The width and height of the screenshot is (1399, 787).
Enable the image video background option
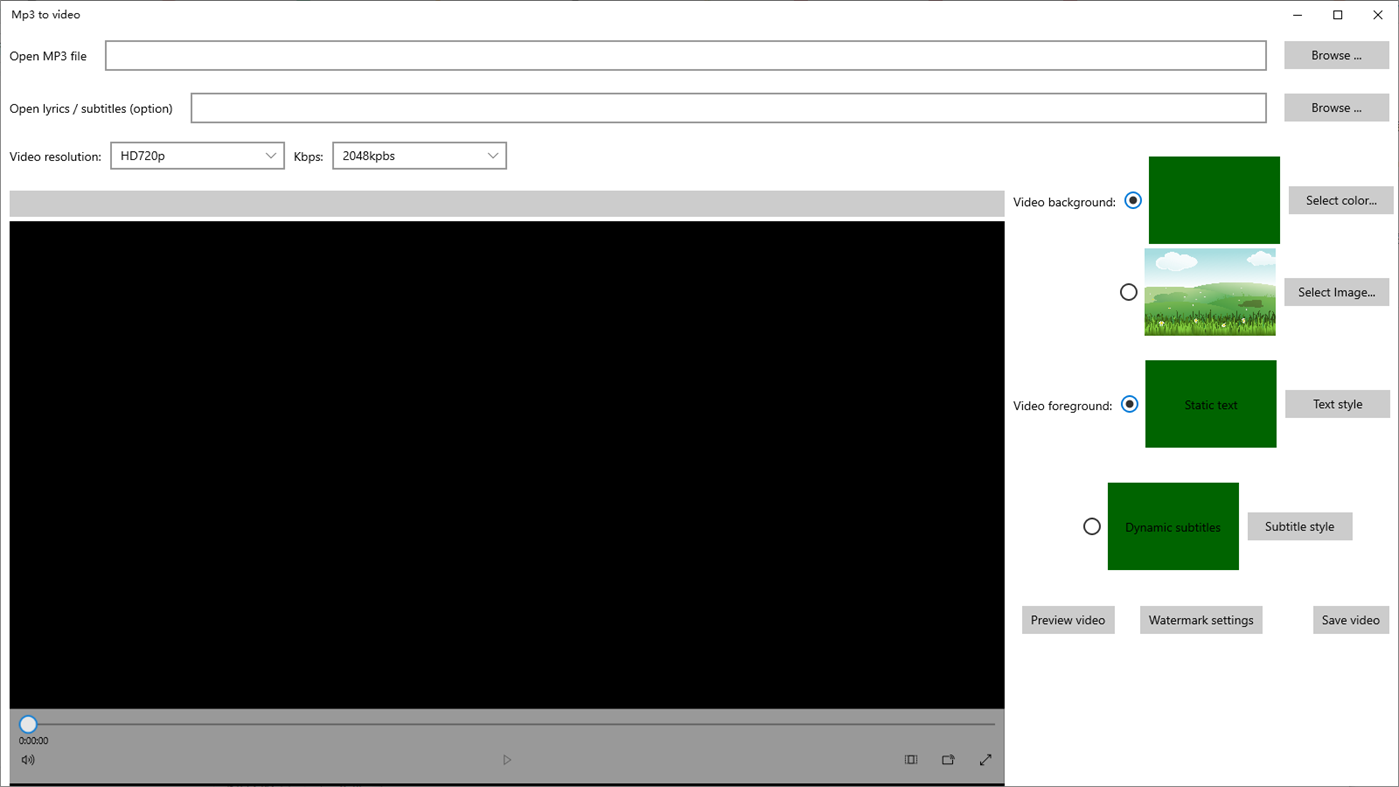(x=1128, y=292)
